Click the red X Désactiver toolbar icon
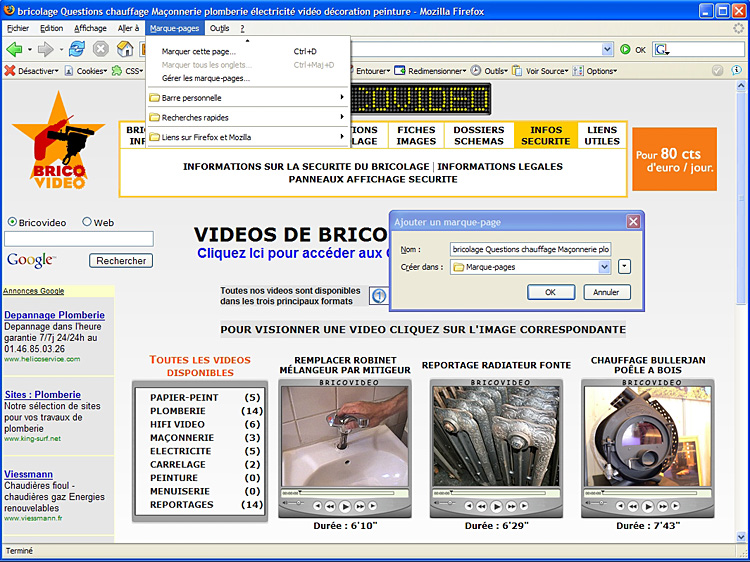750x562 pixels. (10, 71)
